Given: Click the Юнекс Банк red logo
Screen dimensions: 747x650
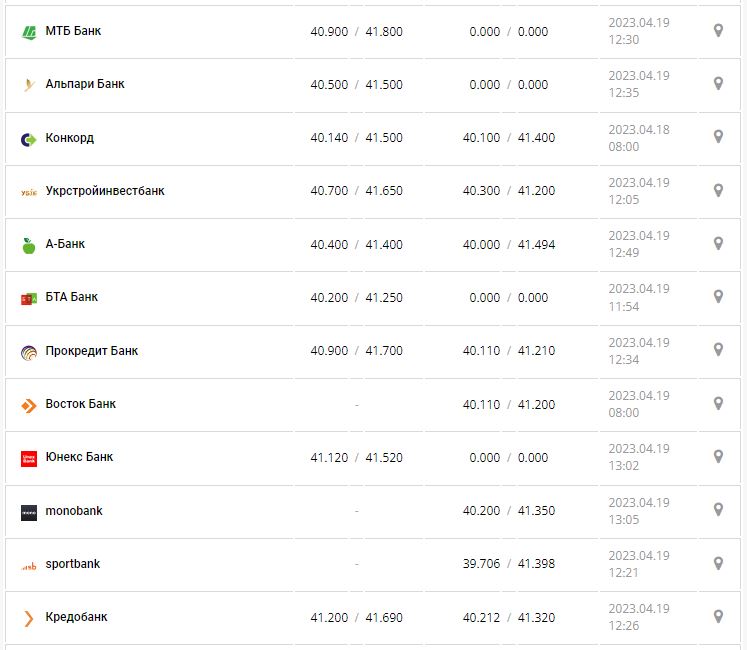Looking at the screenshot, I should pos(28,458).
